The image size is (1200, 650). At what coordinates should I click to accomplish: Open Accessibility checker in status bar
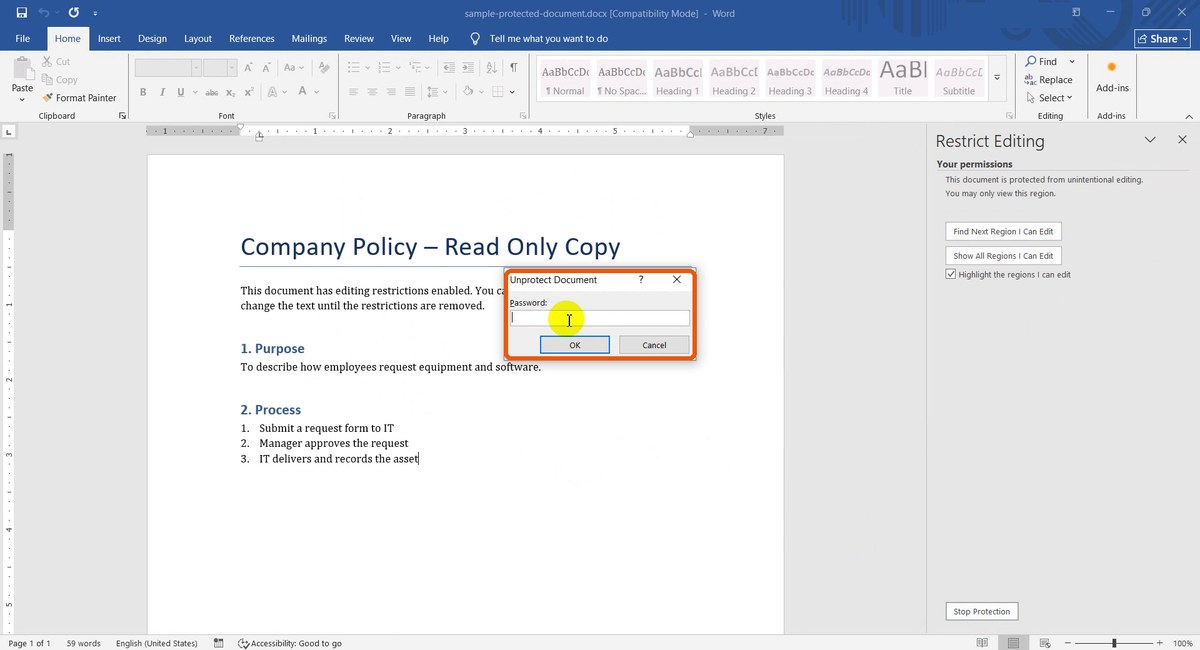click(290, 643)
